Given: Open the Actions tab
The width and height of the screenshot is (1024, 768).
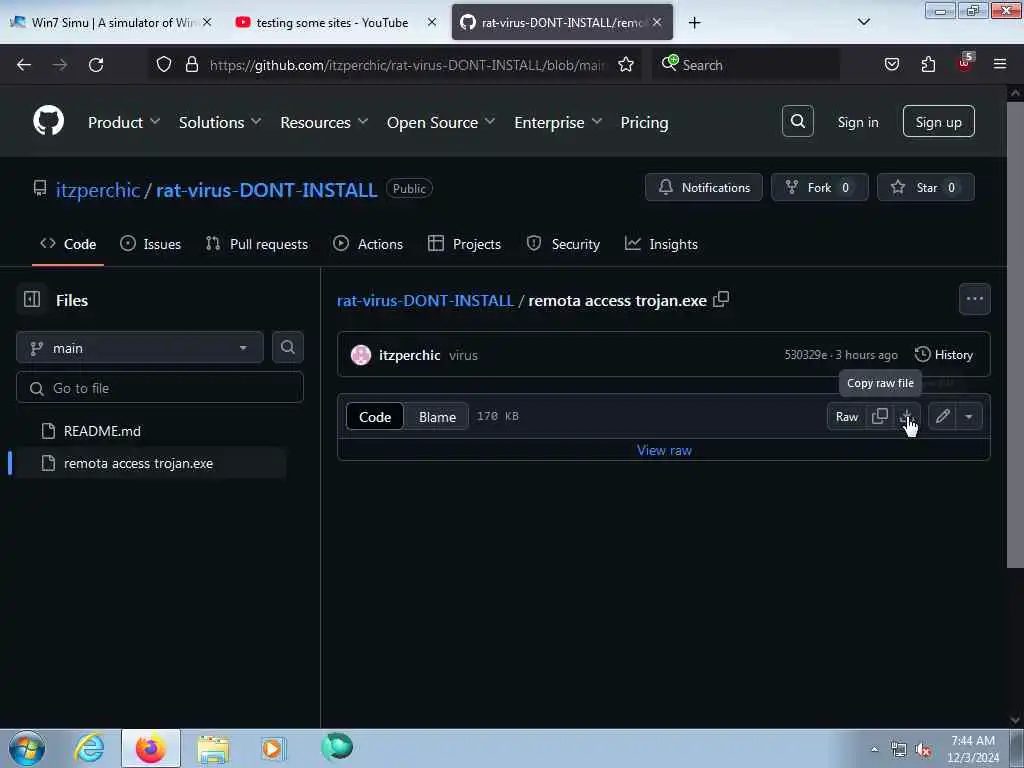Looking at the screenshot, I should tap(368, 244).
